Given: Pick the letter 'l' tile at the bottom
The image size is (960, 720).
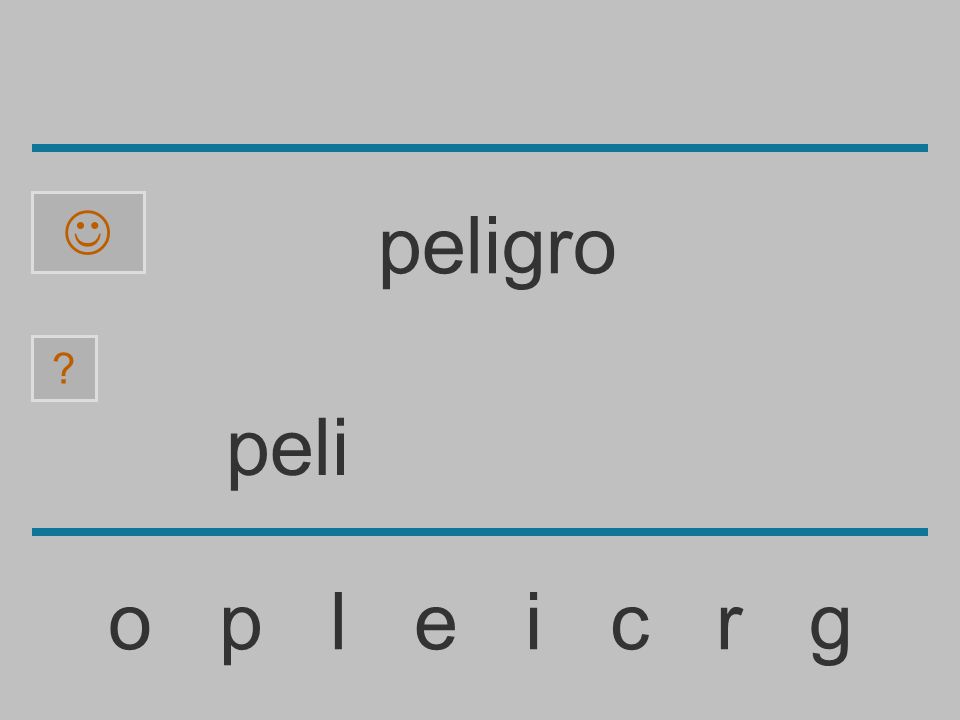Looking at the screenshot, I should tap(338, 620).
